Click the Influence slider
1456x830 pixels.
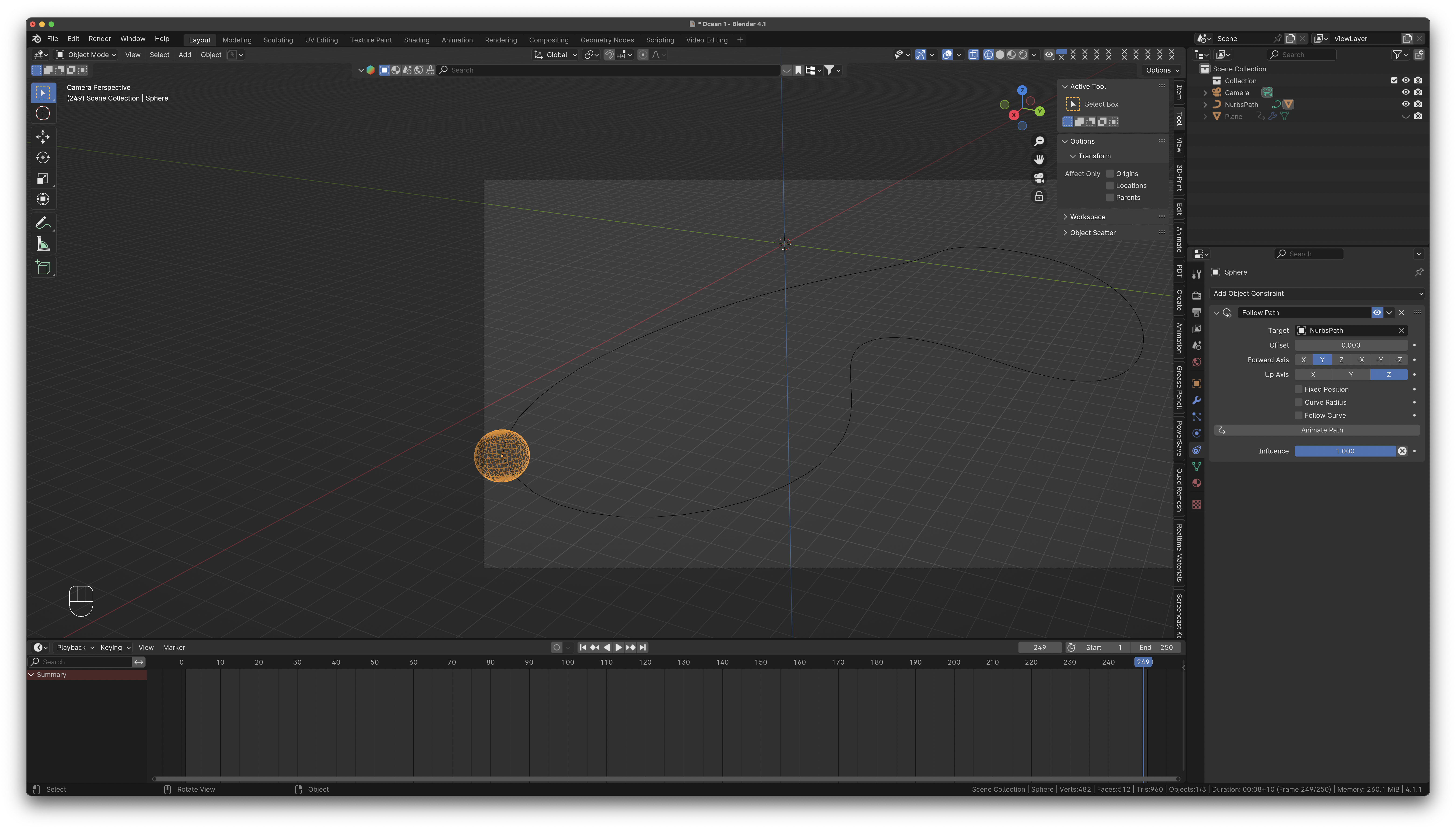pos(1345,451)
